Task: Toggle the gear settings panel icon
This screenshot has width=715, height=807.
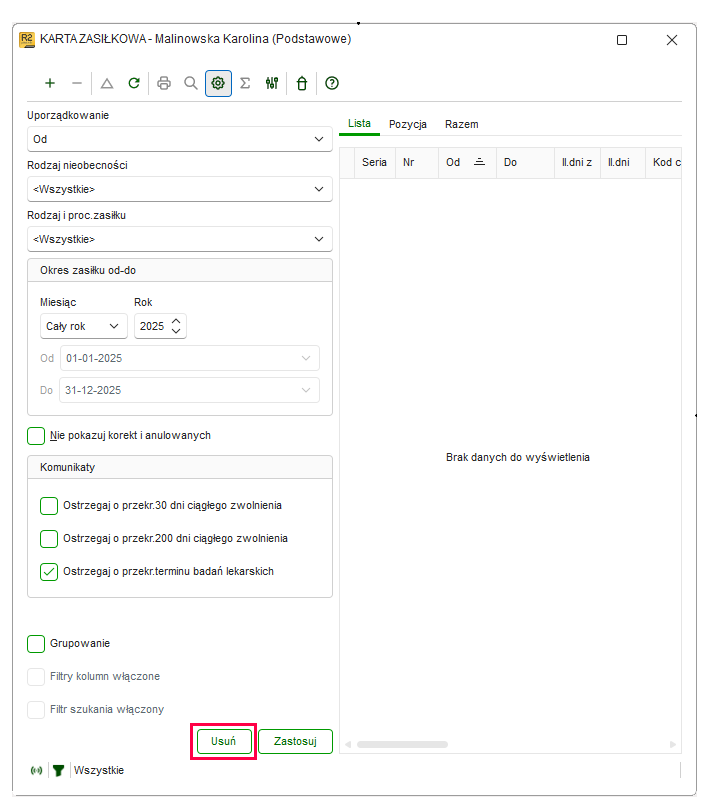Action: point(218,83)
